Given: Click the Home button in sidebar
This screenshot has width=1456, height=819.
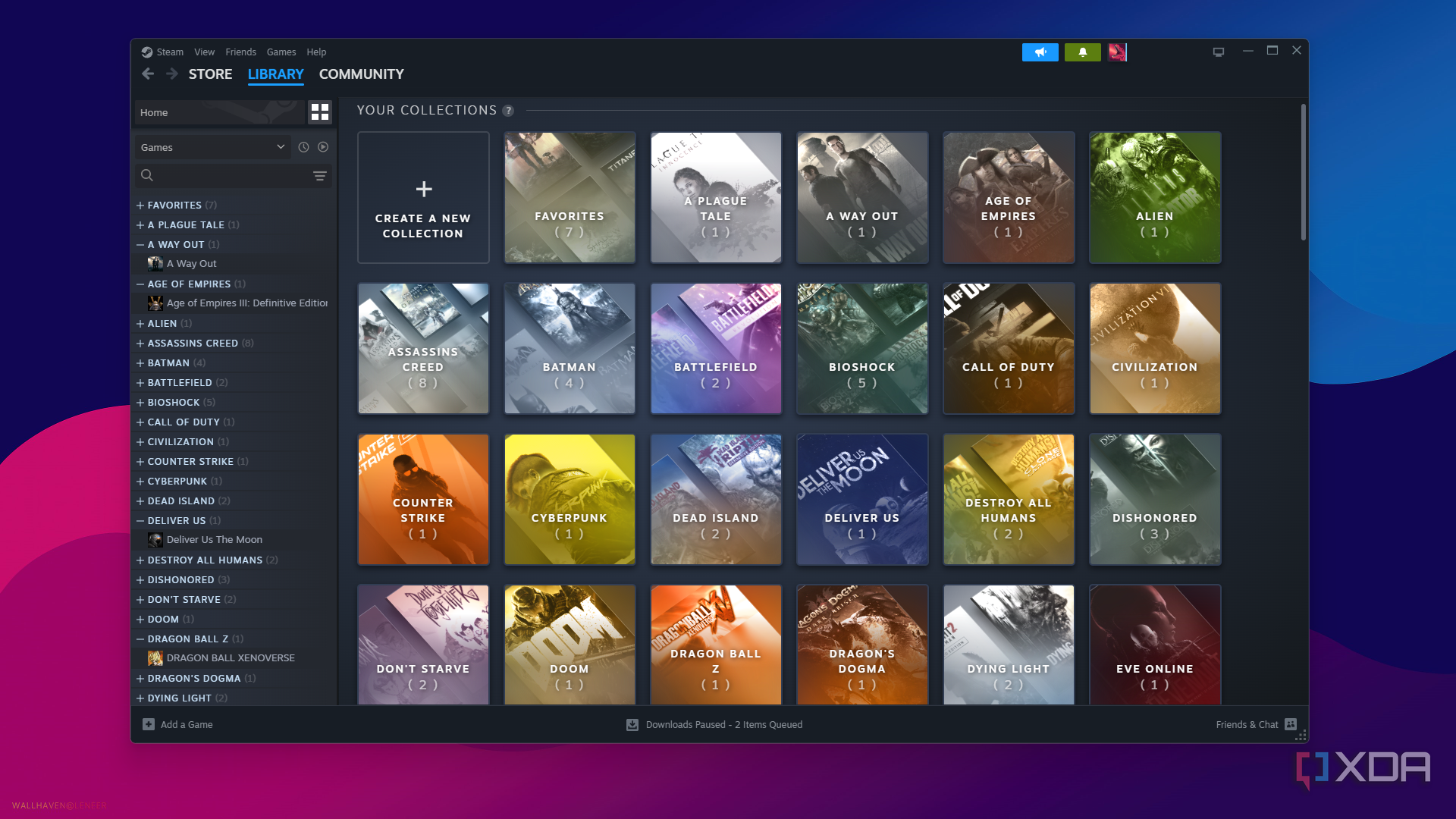Looking at the screenshot, I should tap(219, 112).
